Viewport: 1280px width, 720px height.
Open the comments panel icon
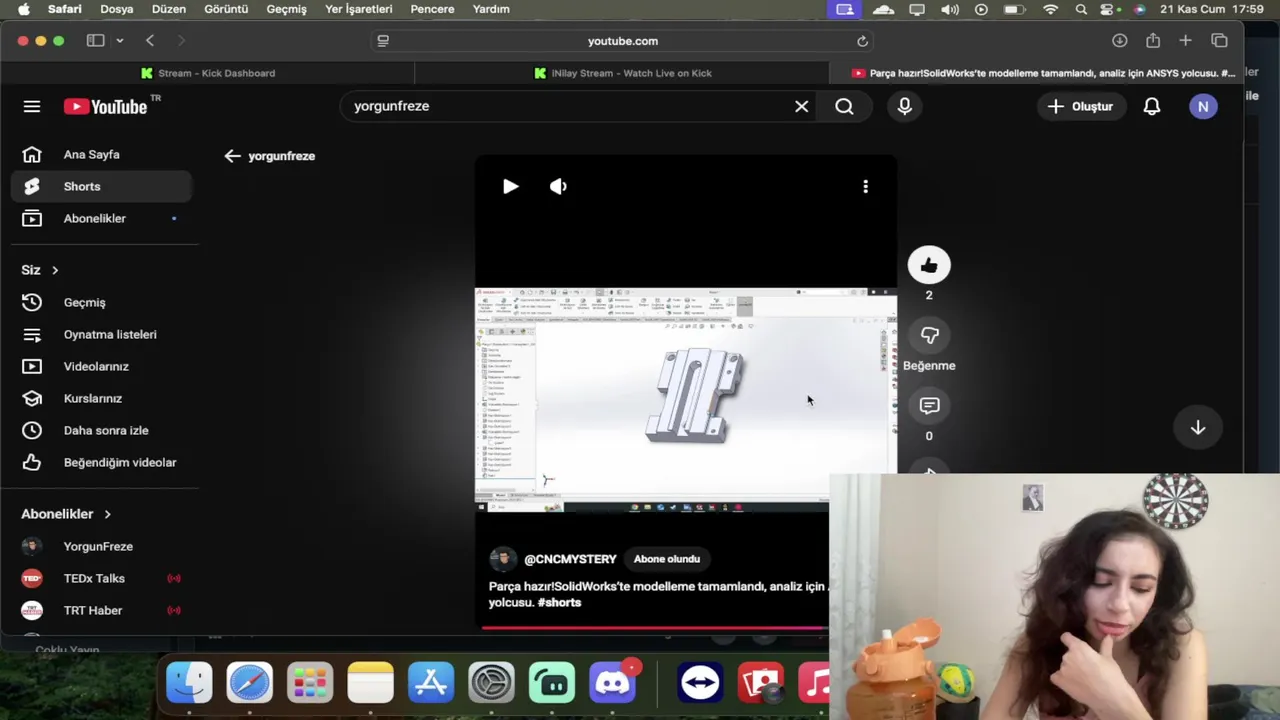929,405
